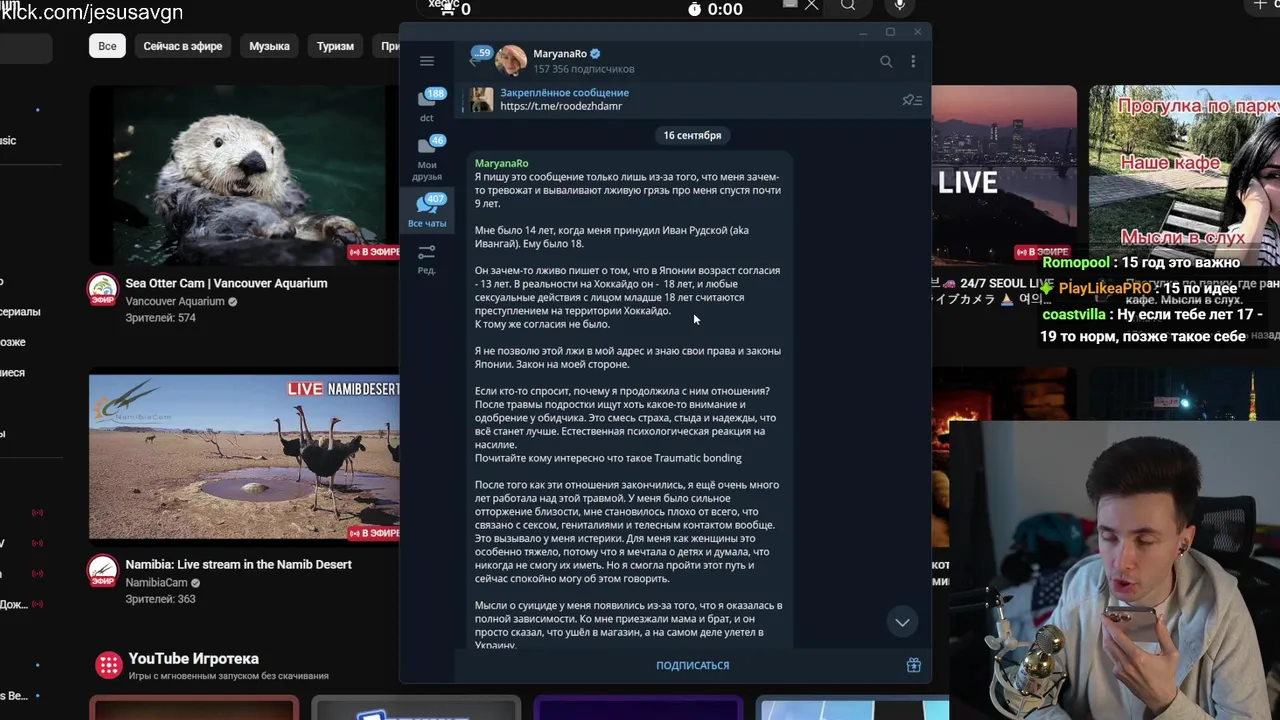Open Namib Desert stream thumbnail
Viewport: 1280px width, 720px height.
(x=244, y=457)
